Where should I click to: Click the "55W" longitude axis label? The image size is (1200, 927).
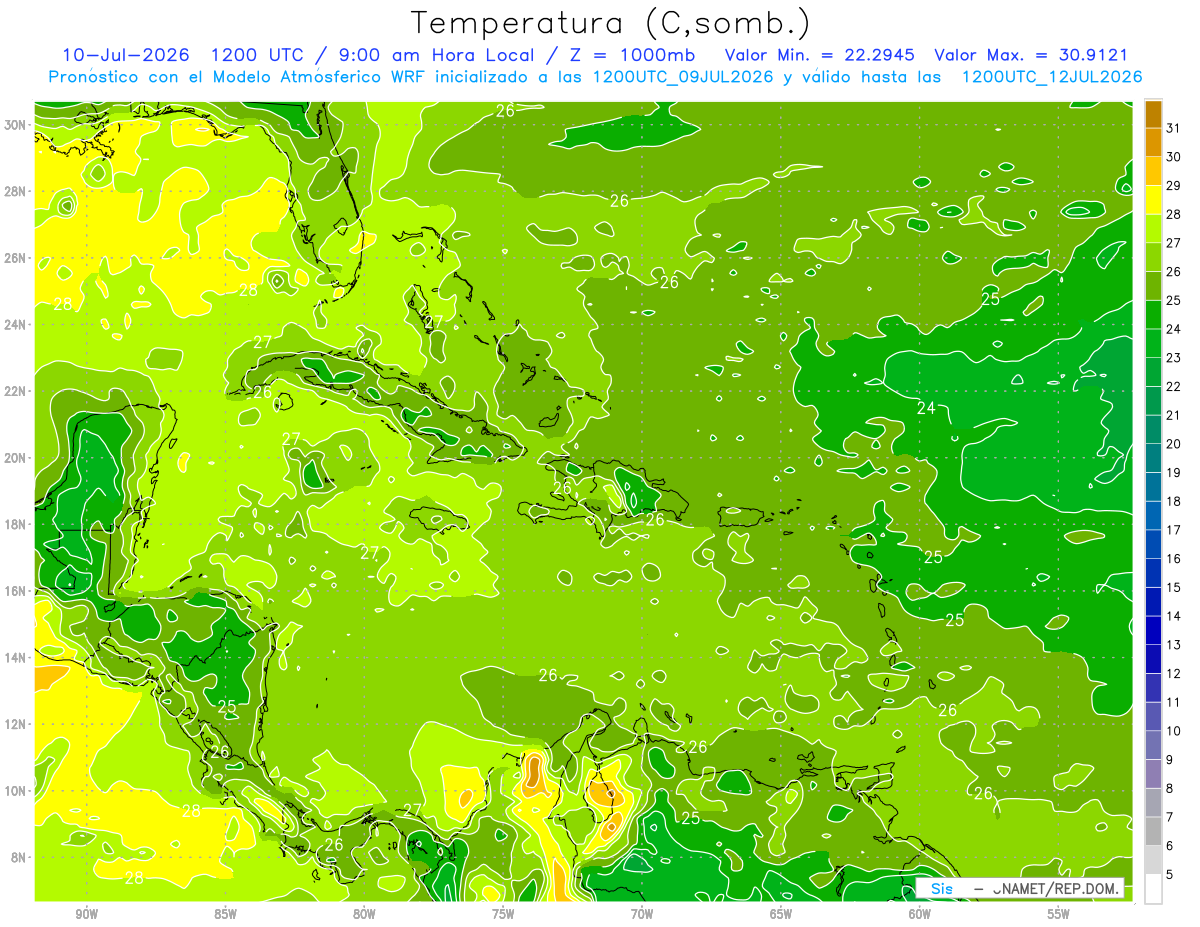pyautogui.click(x=1059, y=914)
